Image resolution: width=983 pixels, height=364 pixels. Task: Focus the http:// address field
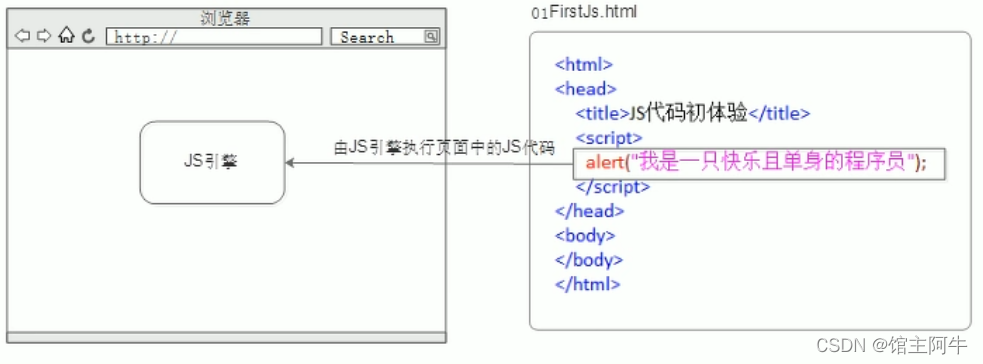coord(214,36)
